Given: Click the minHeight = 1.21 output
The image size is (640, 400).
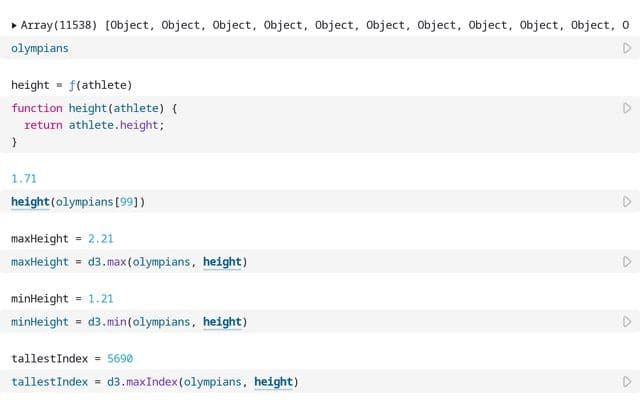Looking at the screenshot, I should click(62, 298).
